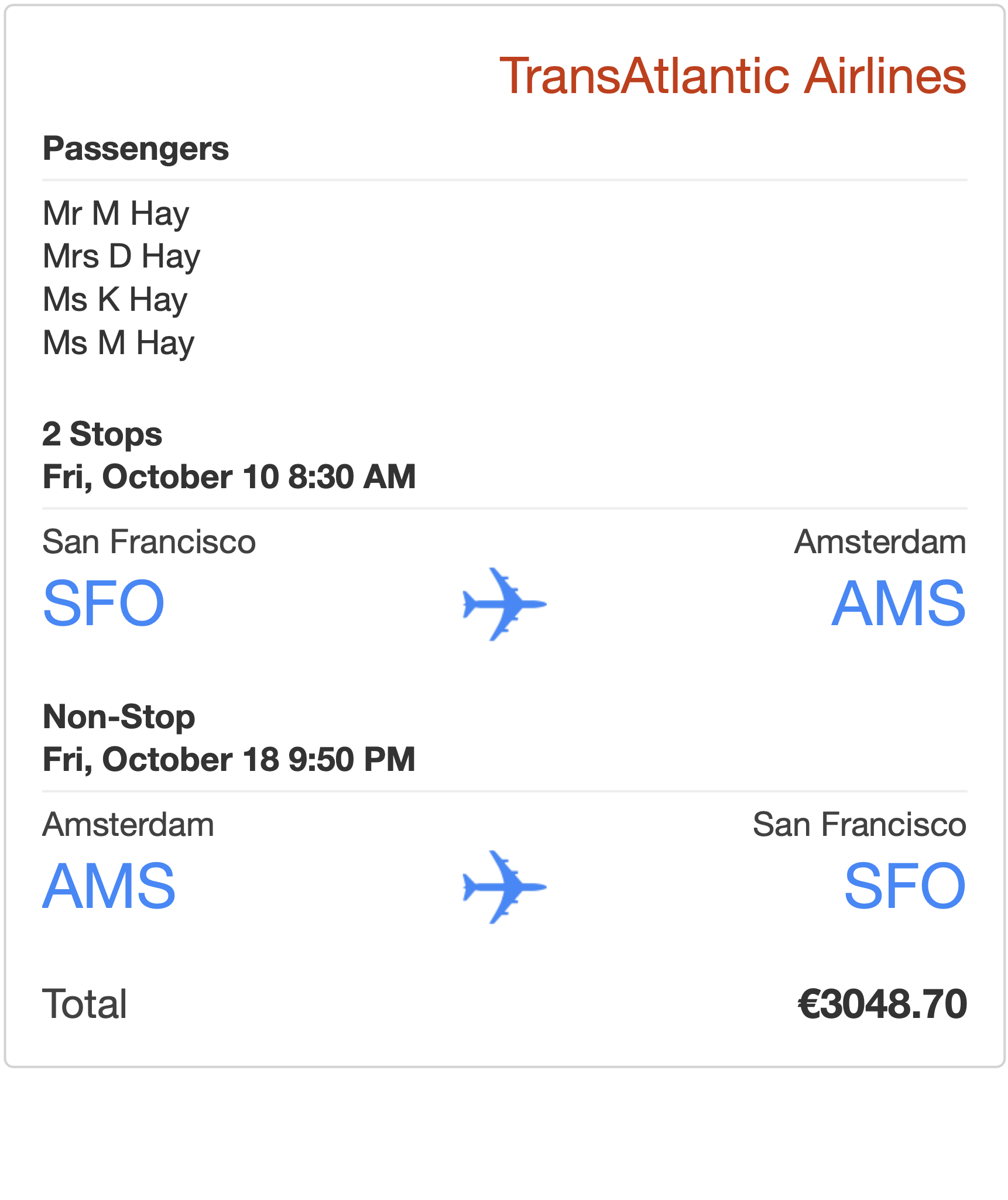This screenshot has height=1200, width=1008.
Task: Click passenger Mr M Hay
Action: 116,213
